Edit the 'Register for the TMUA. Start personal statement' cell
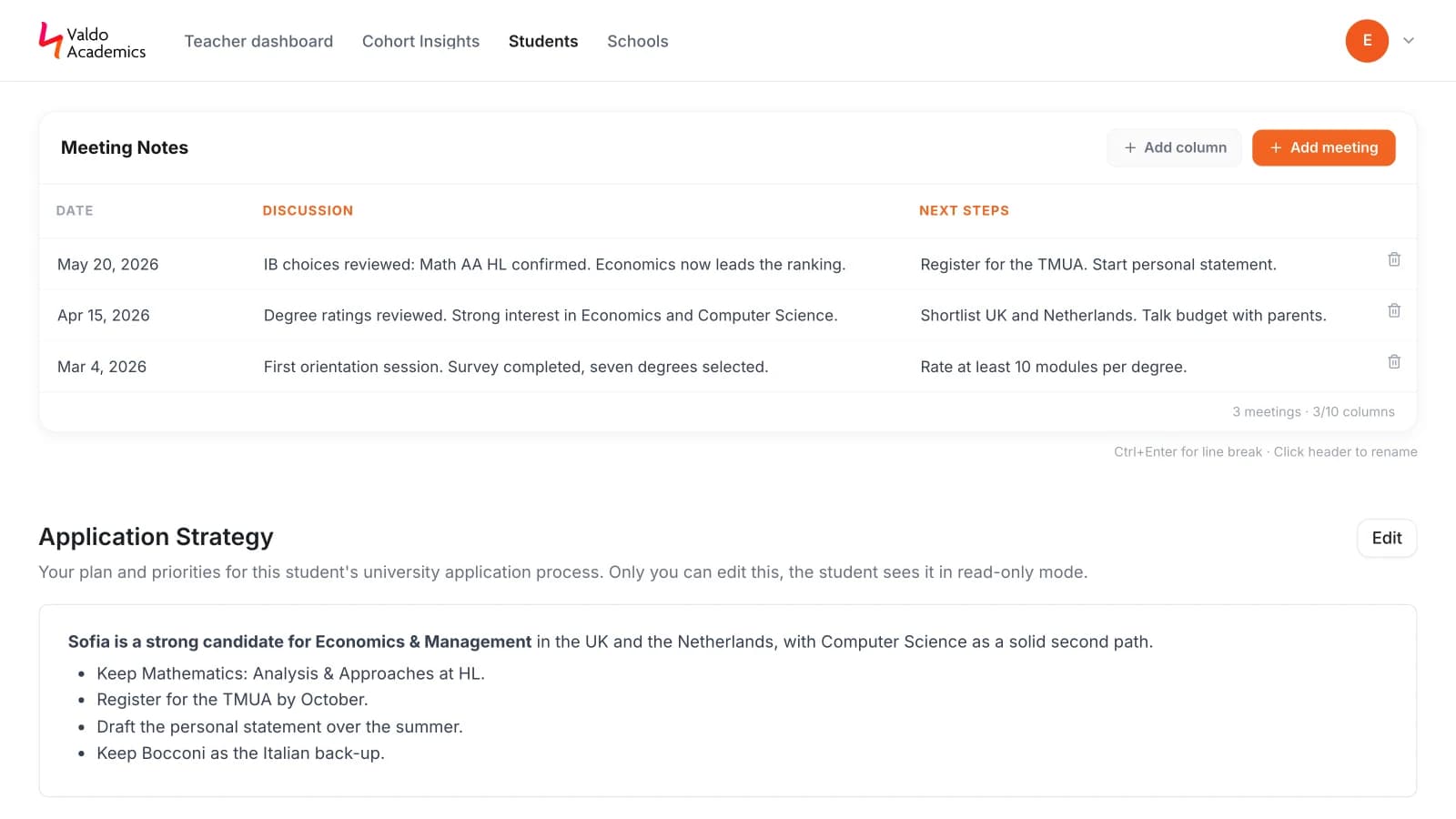This screenshot has width=1456, height=819. pos(1098,264)
